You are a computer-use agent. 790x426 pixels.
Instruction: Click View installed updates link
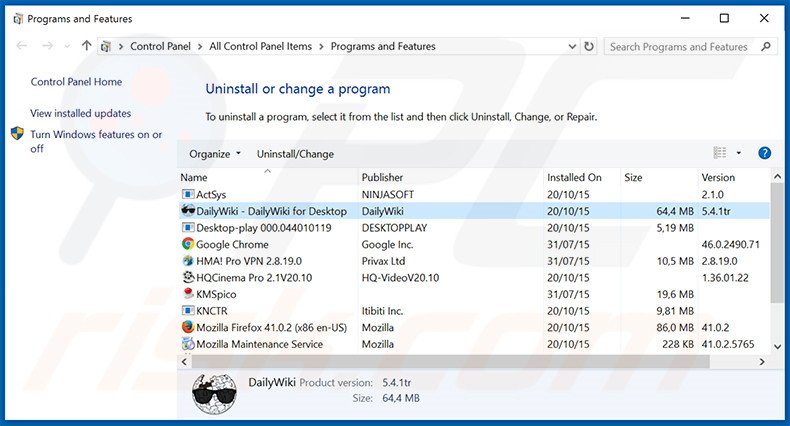point(80,114)
